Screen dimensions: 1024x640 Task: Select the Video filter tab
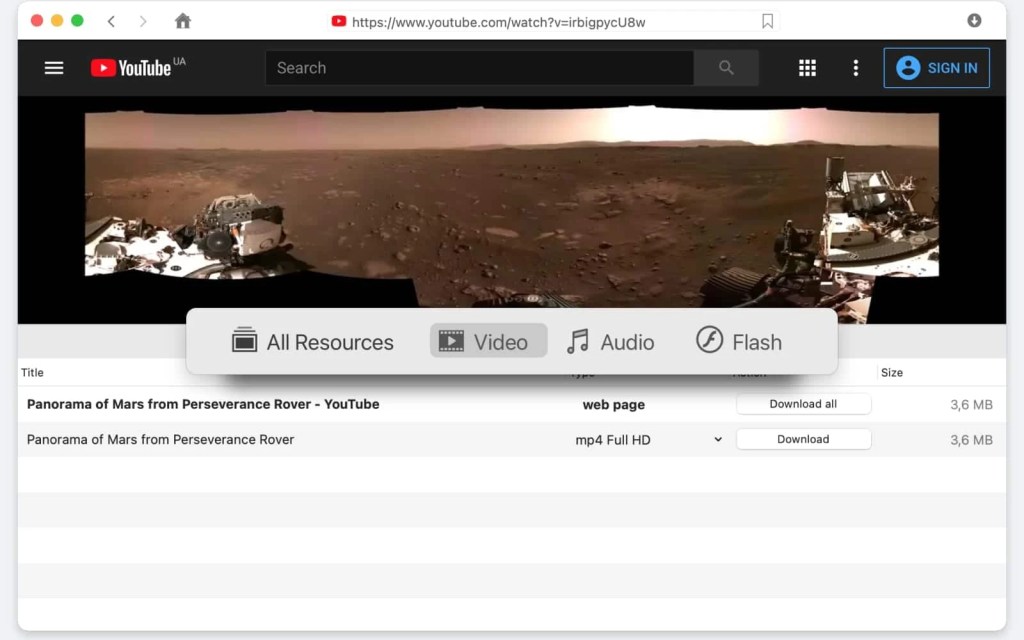[x=488, y=342]
